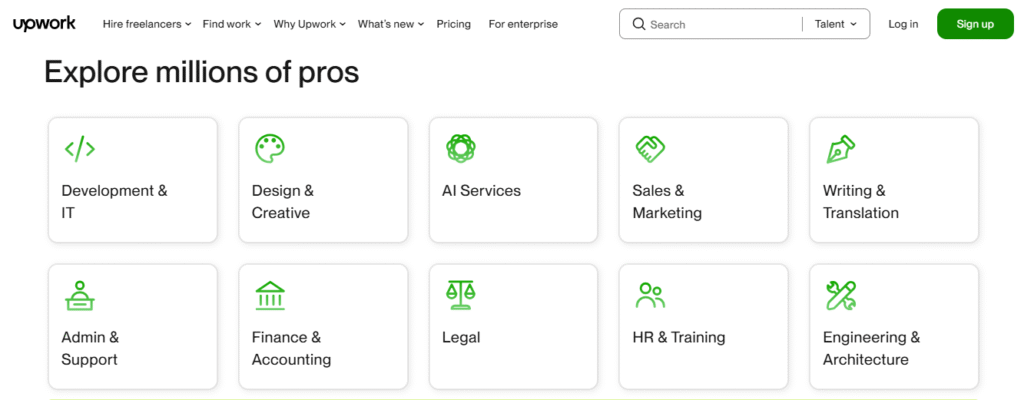Open the Talent search type dropdown
The width and height of the screenshot is (1024, 400).
(x=835, y=24)
